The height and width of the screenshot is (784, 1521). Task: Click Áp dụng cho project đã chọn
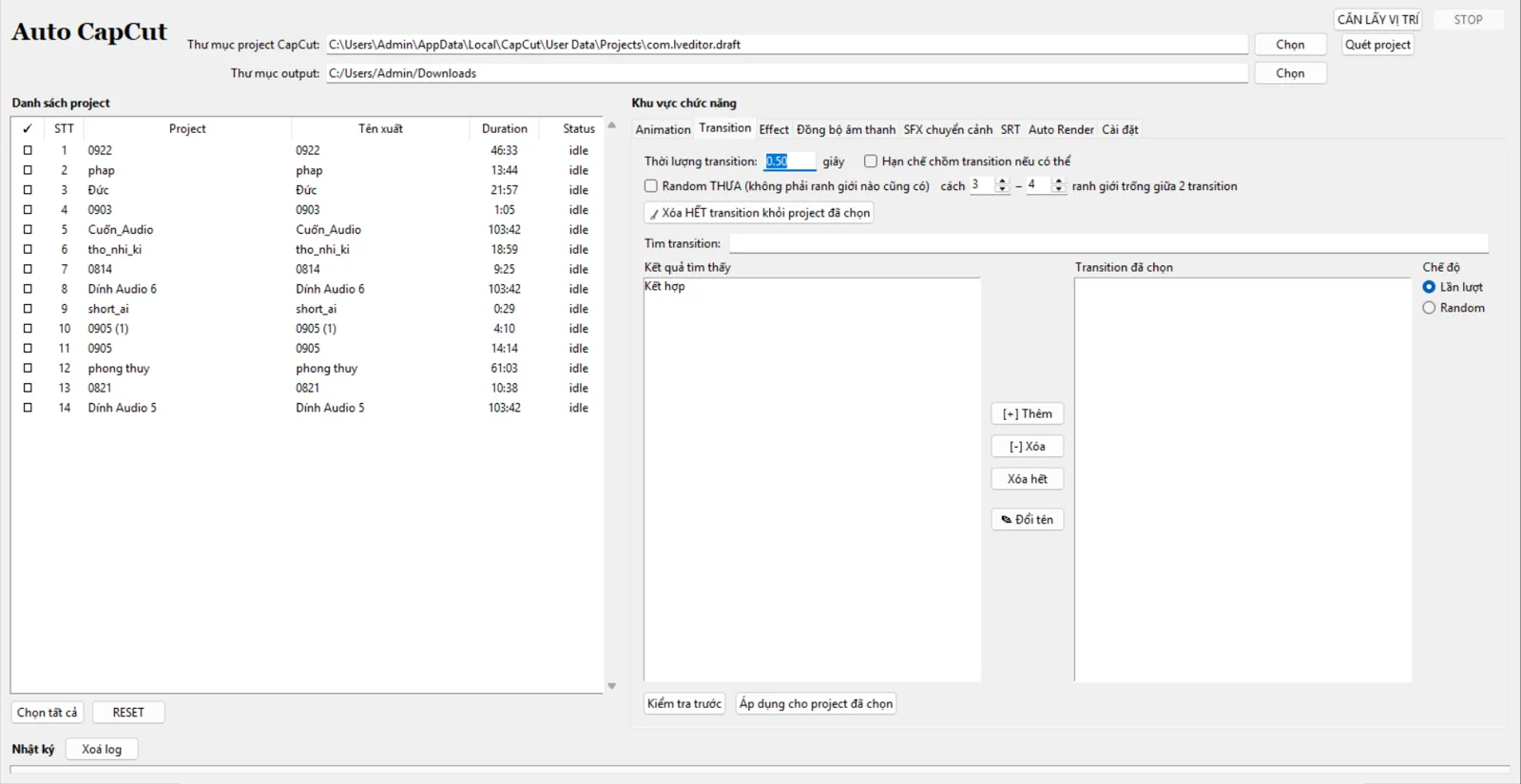(x=816, y=703)
